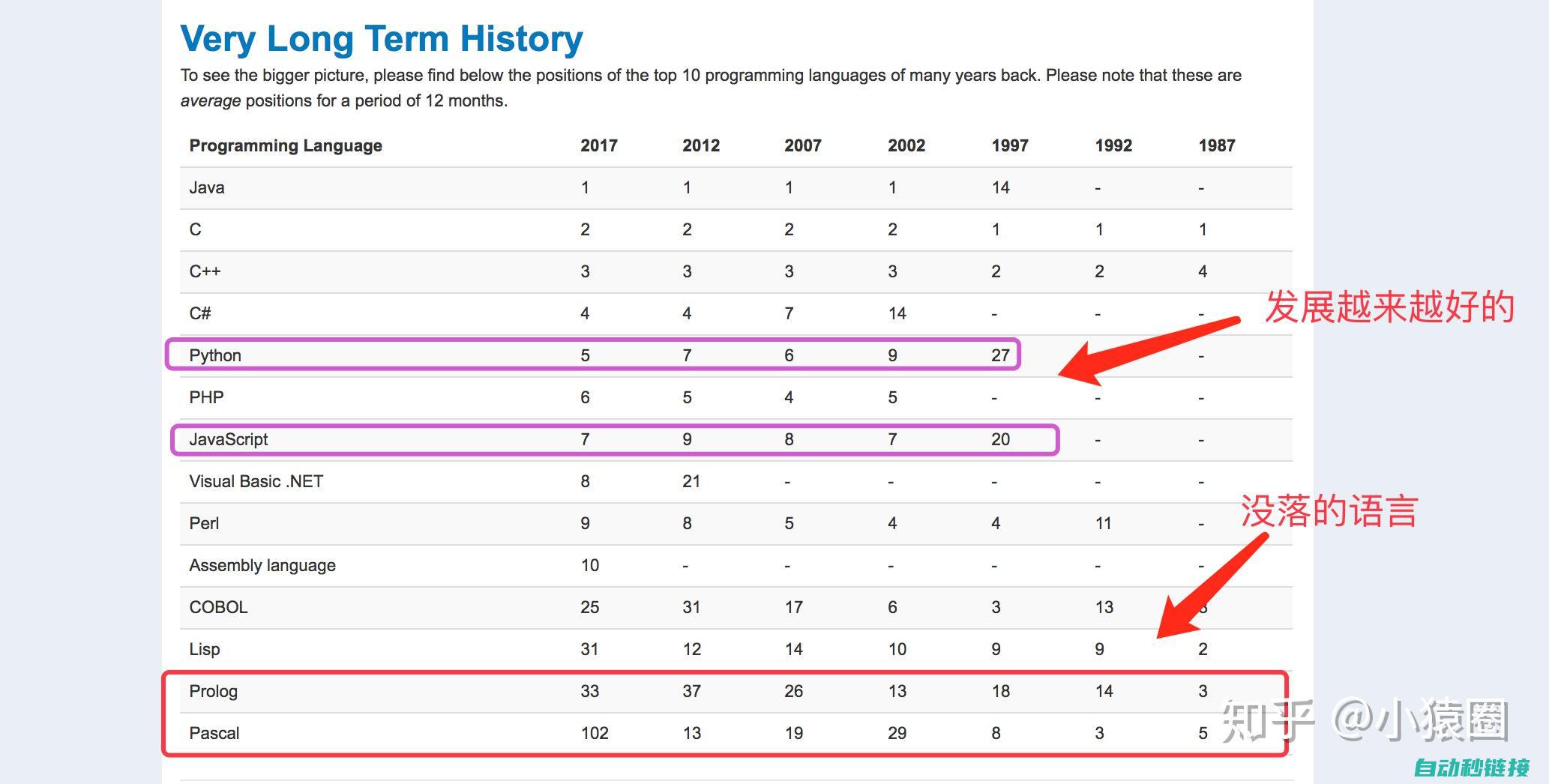
Task: Select the C++ row label
Action: point(205,271)
